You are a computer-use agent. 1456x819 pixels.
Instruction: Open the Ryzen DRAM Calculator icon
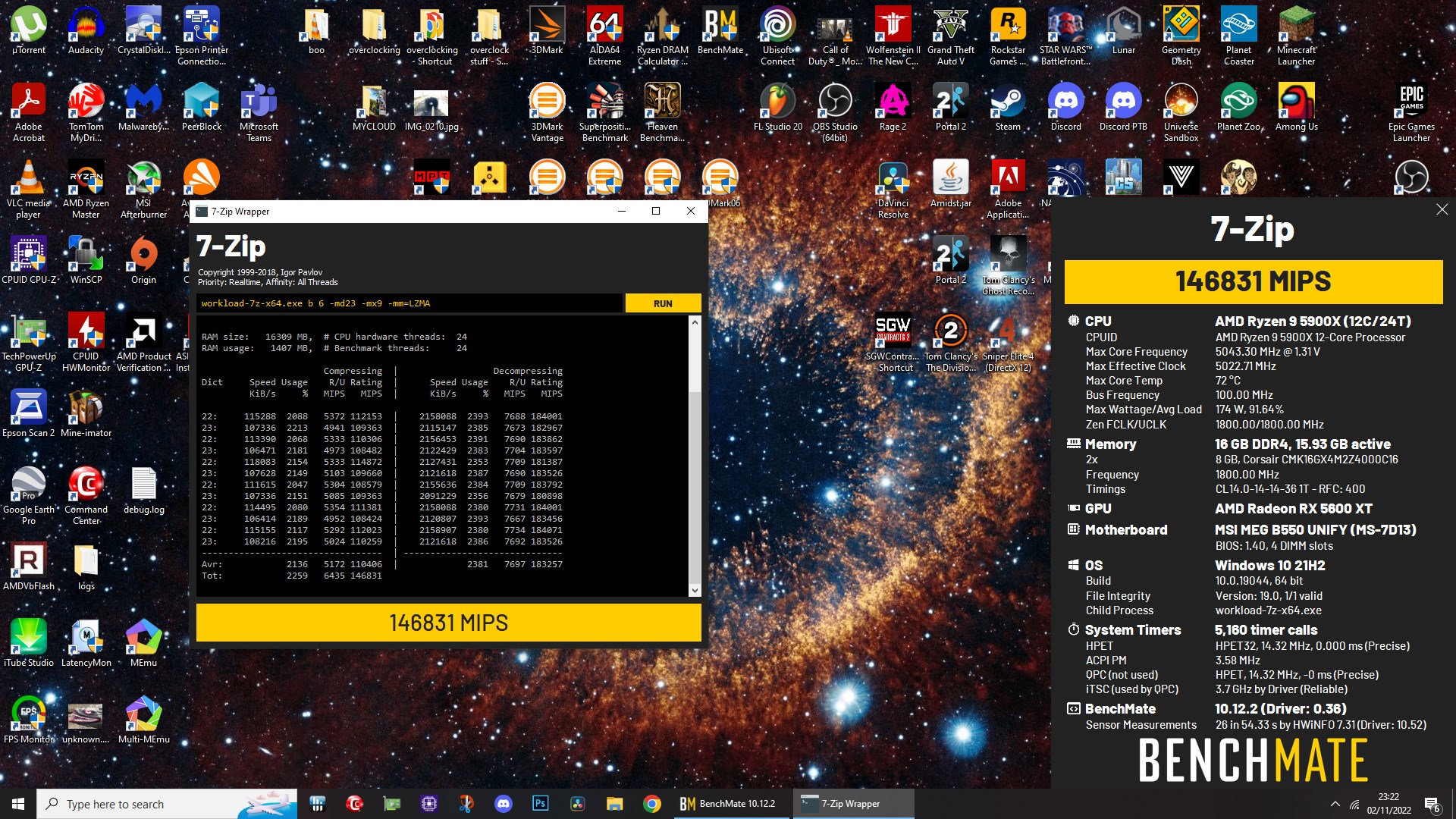pyautogui.click(x=662, y=36)
